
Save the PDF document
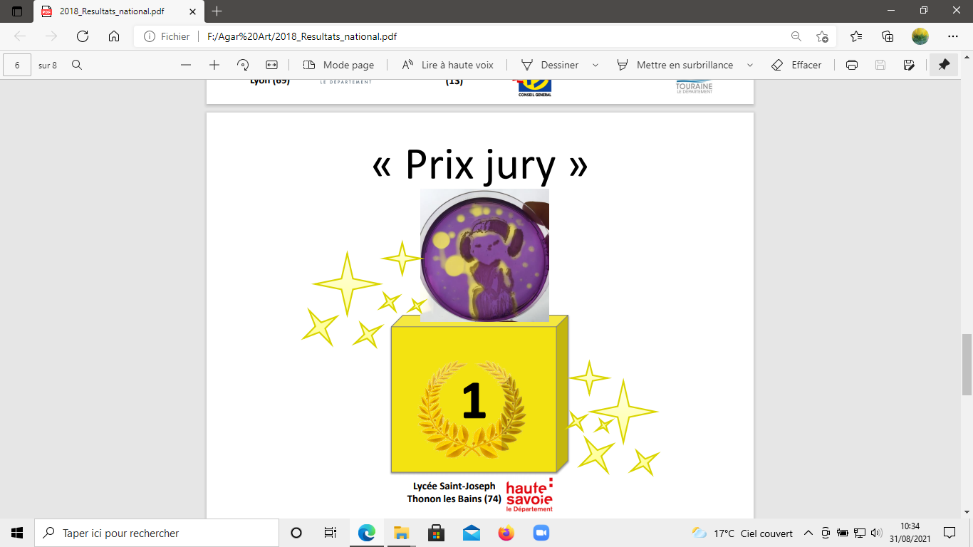880,65
